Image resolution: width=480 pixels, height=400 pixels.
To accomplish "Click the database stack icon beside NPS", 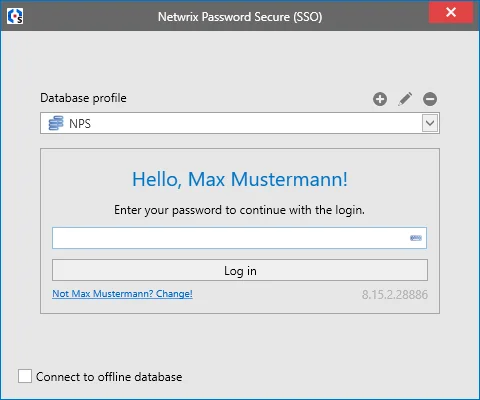I will pos(56,123).
